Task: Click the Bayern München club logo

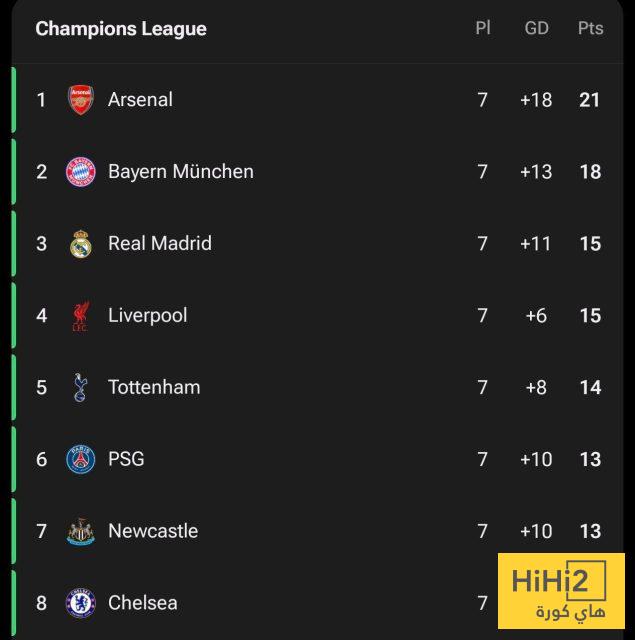Action: tap(81, 172)
